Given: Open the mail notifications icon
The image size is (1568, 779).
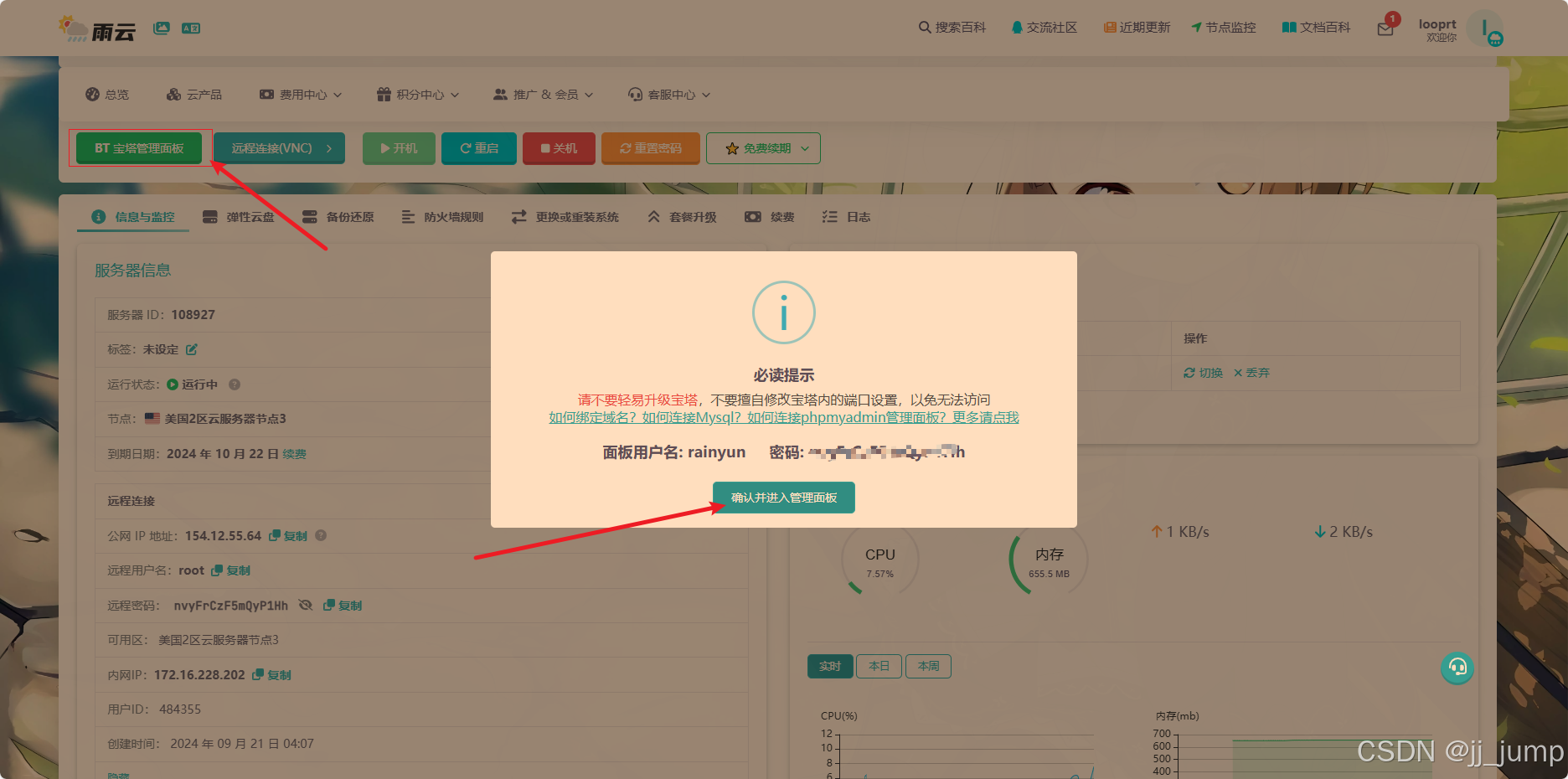Looking at the screenshot, I should [1385, 29].
